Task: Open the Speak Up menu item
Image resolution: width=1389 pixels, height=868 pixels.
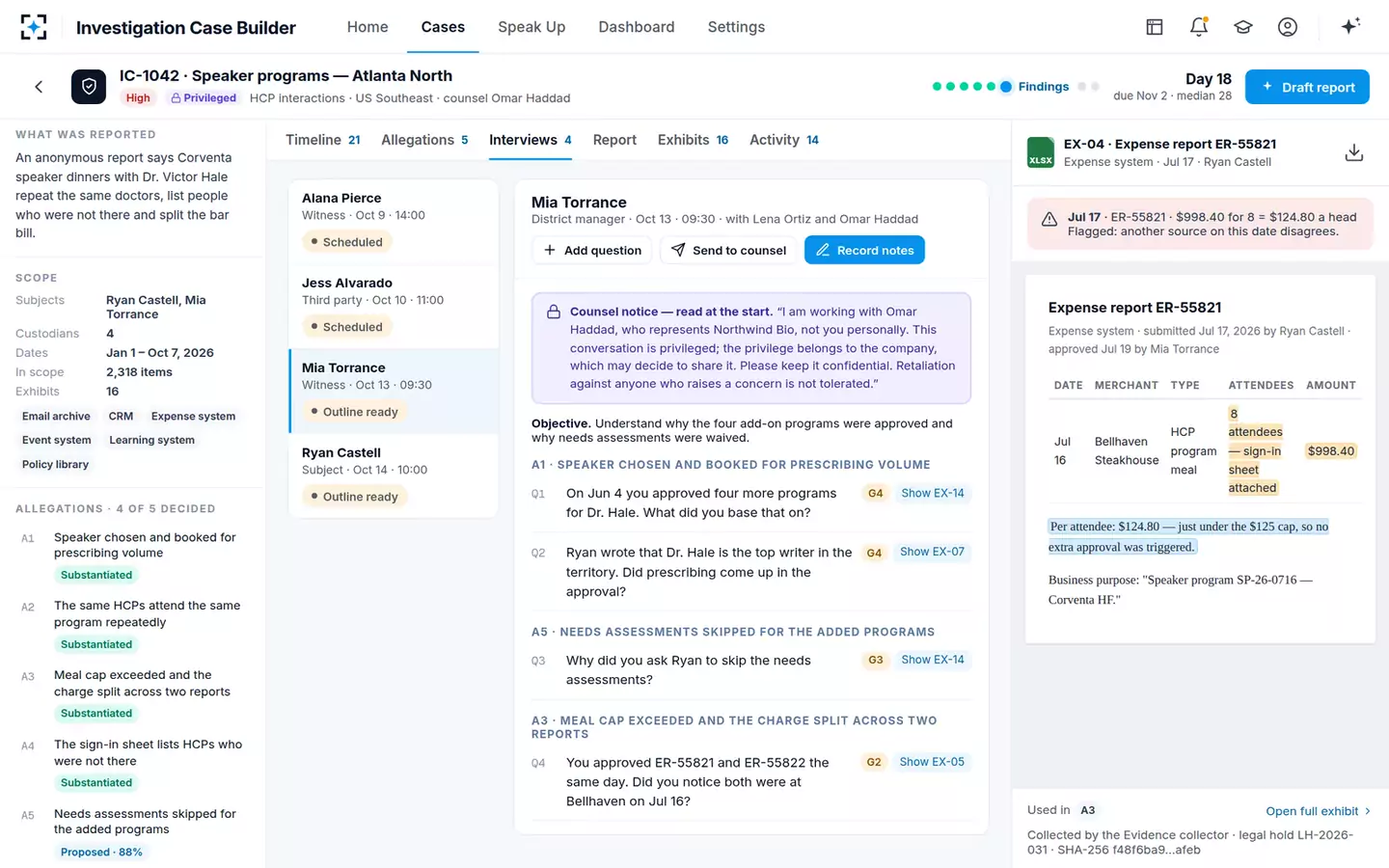Action: [531, 27]
